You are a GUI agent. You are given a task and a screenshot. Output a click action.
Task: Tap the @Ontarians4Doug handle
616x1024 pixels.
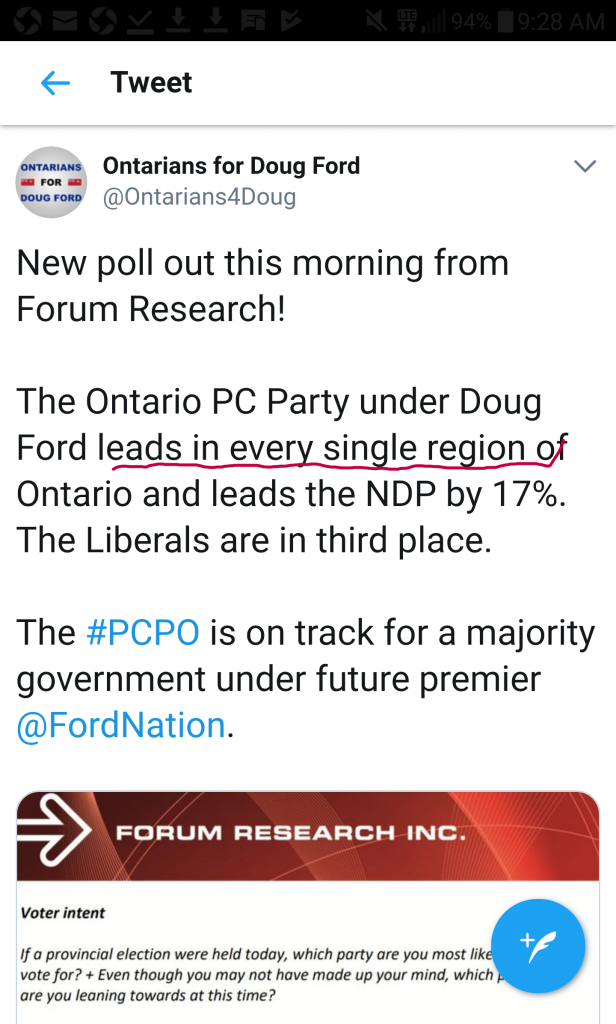(x=199, y=197)
